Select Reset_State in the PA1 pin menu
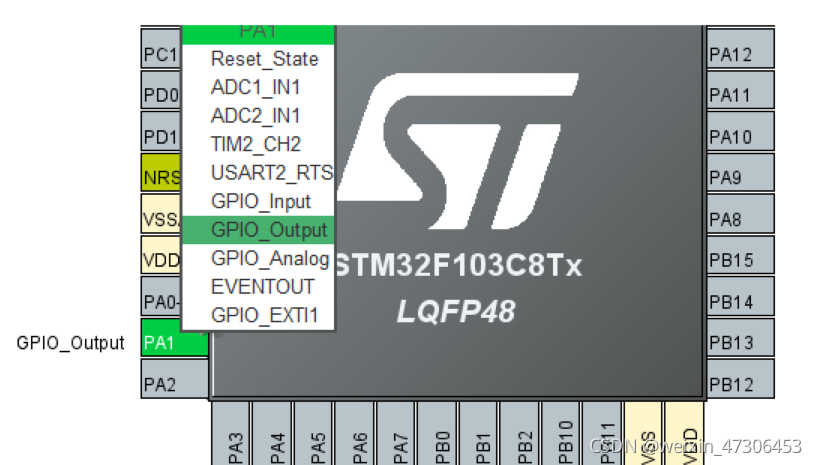 click(x=258, y=59)
